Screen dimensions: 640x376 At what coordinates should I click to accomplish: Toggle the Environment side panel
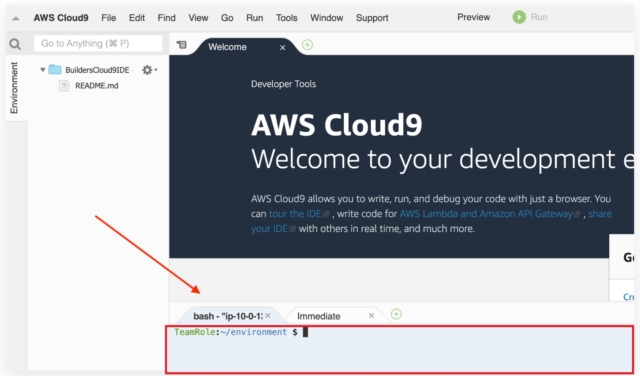[x=14, y=88]
